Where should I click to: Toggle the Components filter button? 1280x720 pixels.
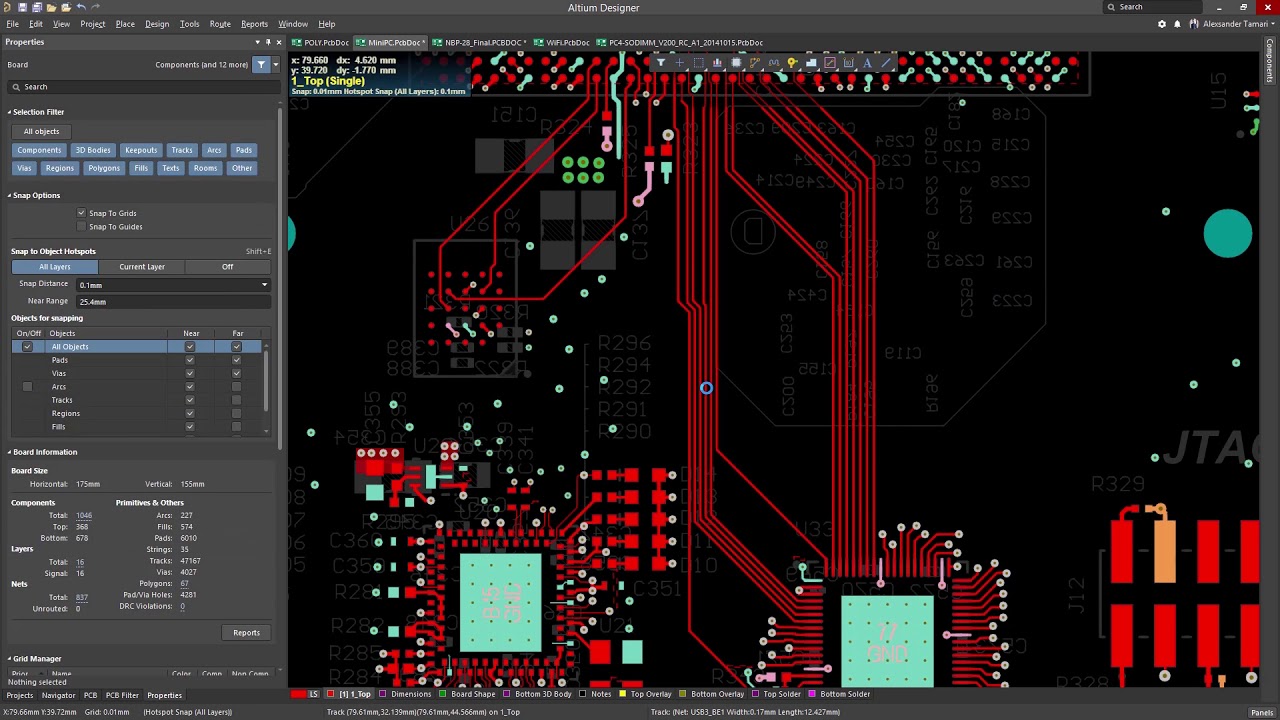tap(39, 150)
